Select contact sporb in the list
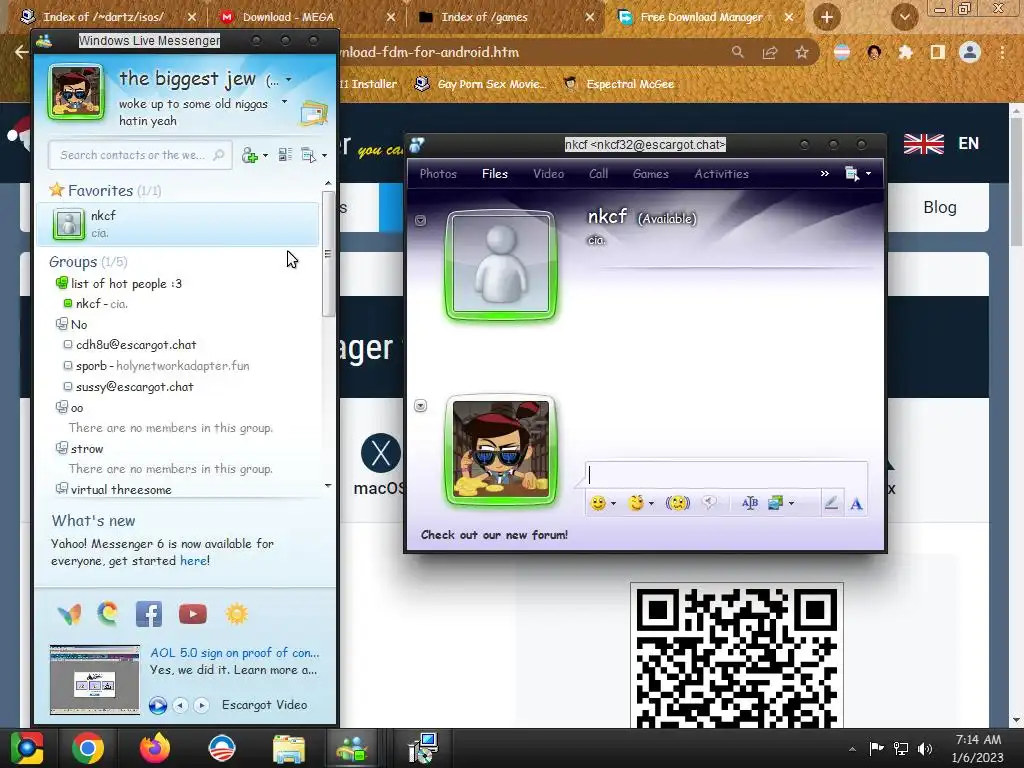Screen dimensions: 1024x768 coord(157,366)
